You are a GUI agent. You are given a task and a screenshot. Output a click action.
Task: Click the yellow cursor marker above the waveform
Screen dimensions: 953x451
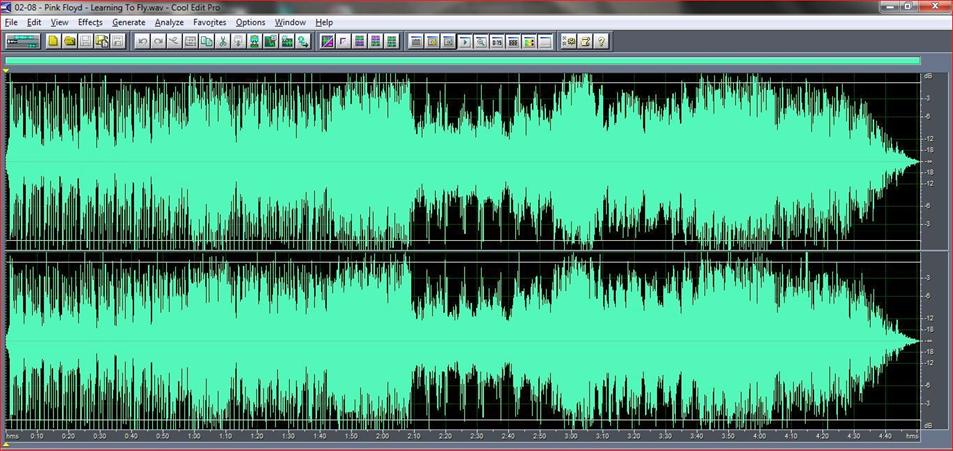tap(7, 71)
